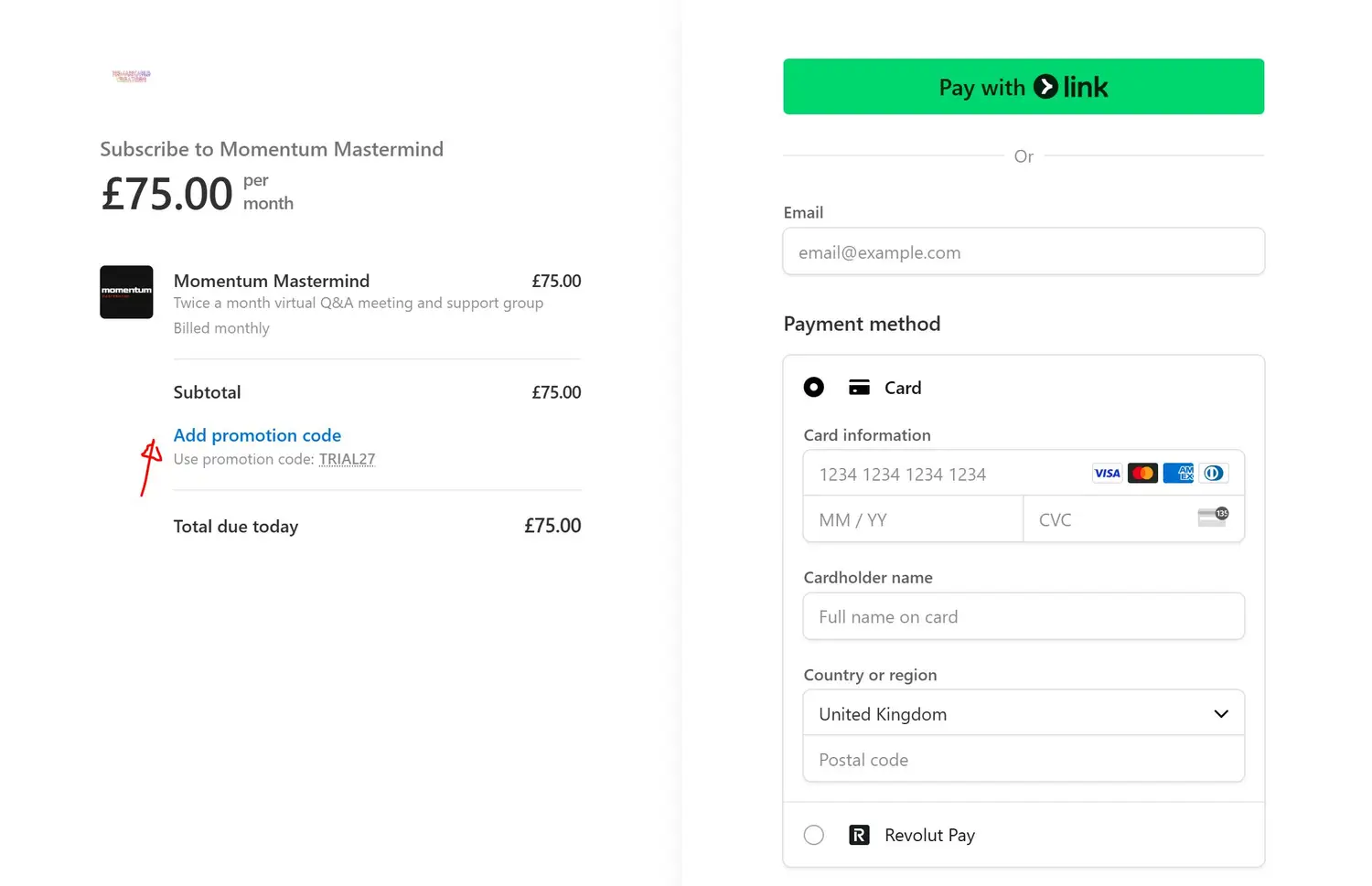Focus the Email input field

click(x=1024, y=252)
